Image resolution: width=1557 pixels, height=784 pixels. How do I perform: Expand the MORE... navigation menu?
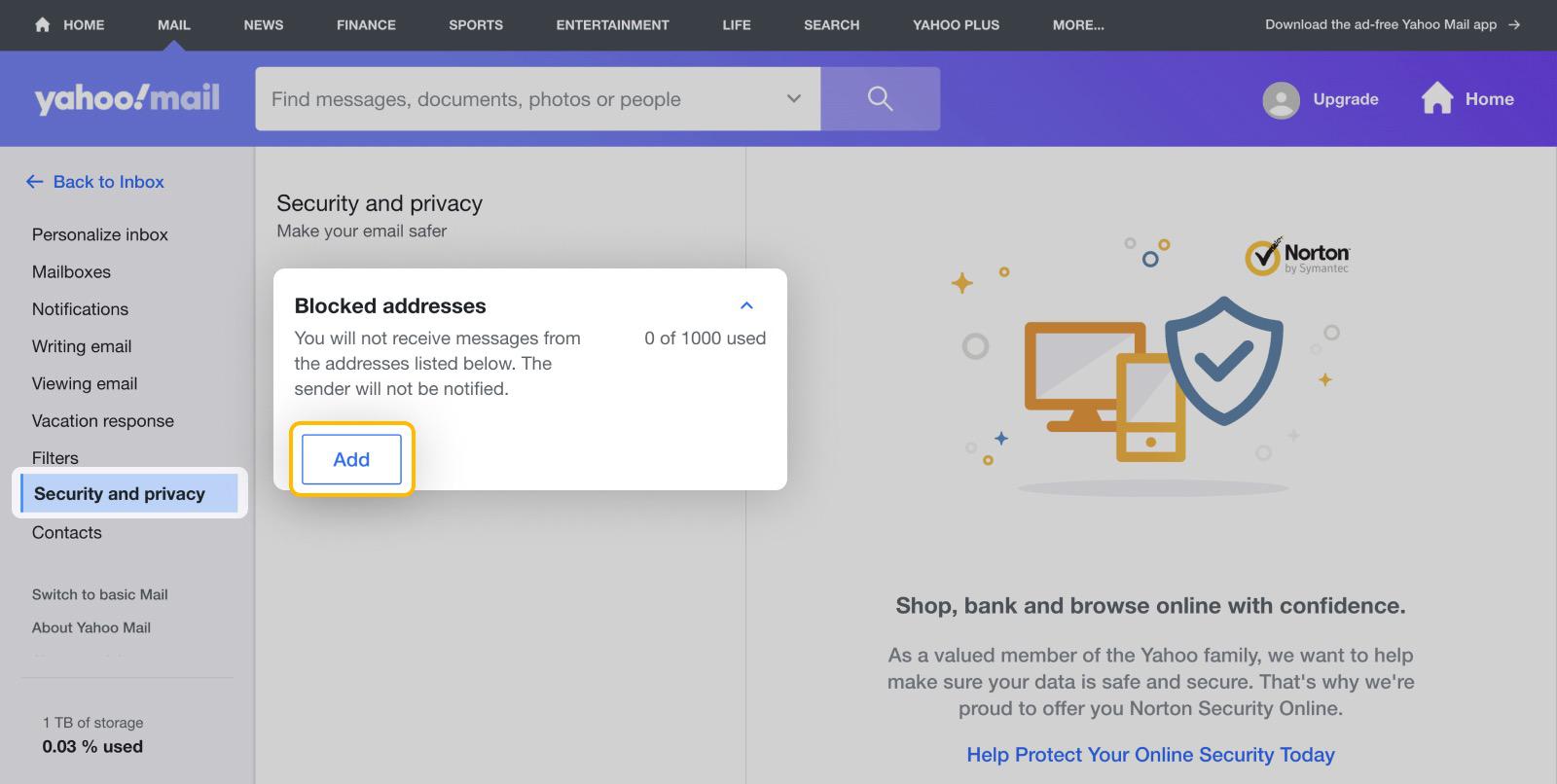[1078, 24]
